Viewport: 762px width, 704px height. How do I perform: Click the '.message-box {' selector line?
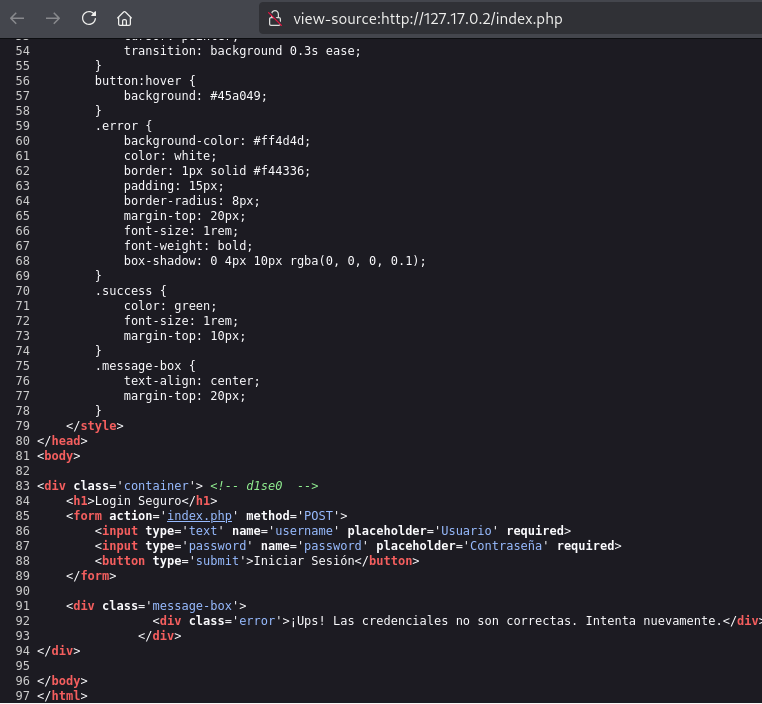point(145,366)
